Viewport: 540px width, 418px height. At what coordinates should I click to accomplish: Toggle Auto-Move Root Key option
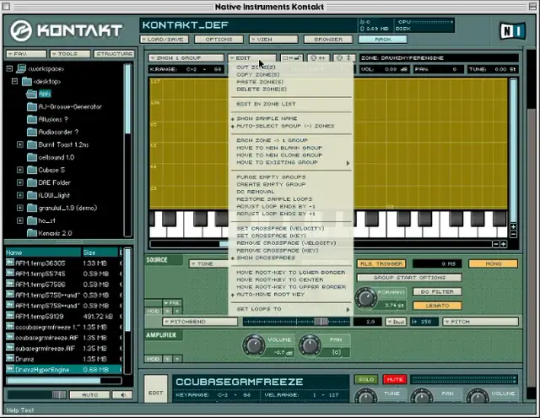(x=270, y=294)
